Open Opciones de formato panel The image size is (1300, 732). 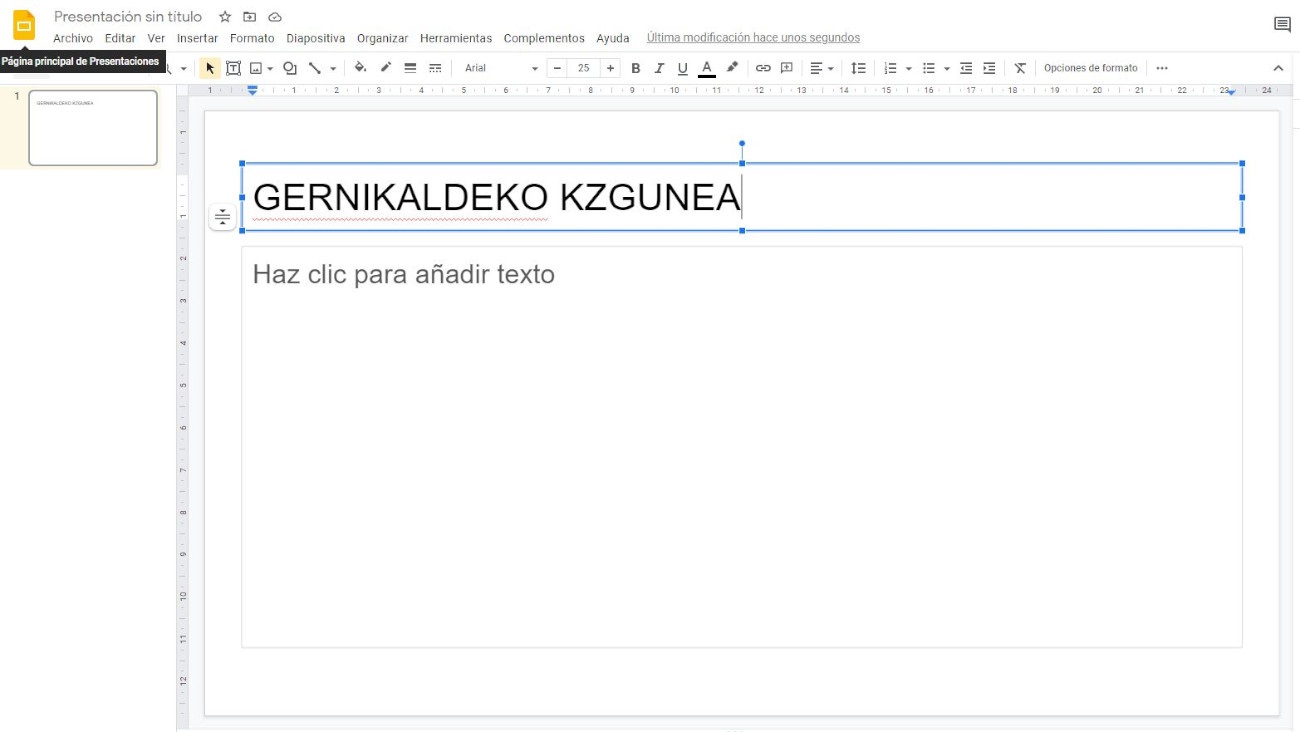(1091, 68)
